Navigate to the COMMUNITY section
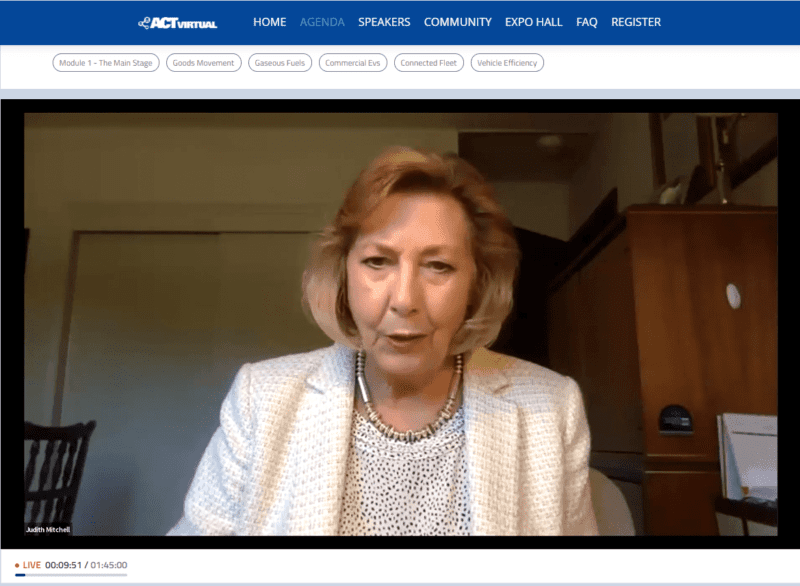The width and height of the screenshot is (800, 586). [x=457, y=22]
